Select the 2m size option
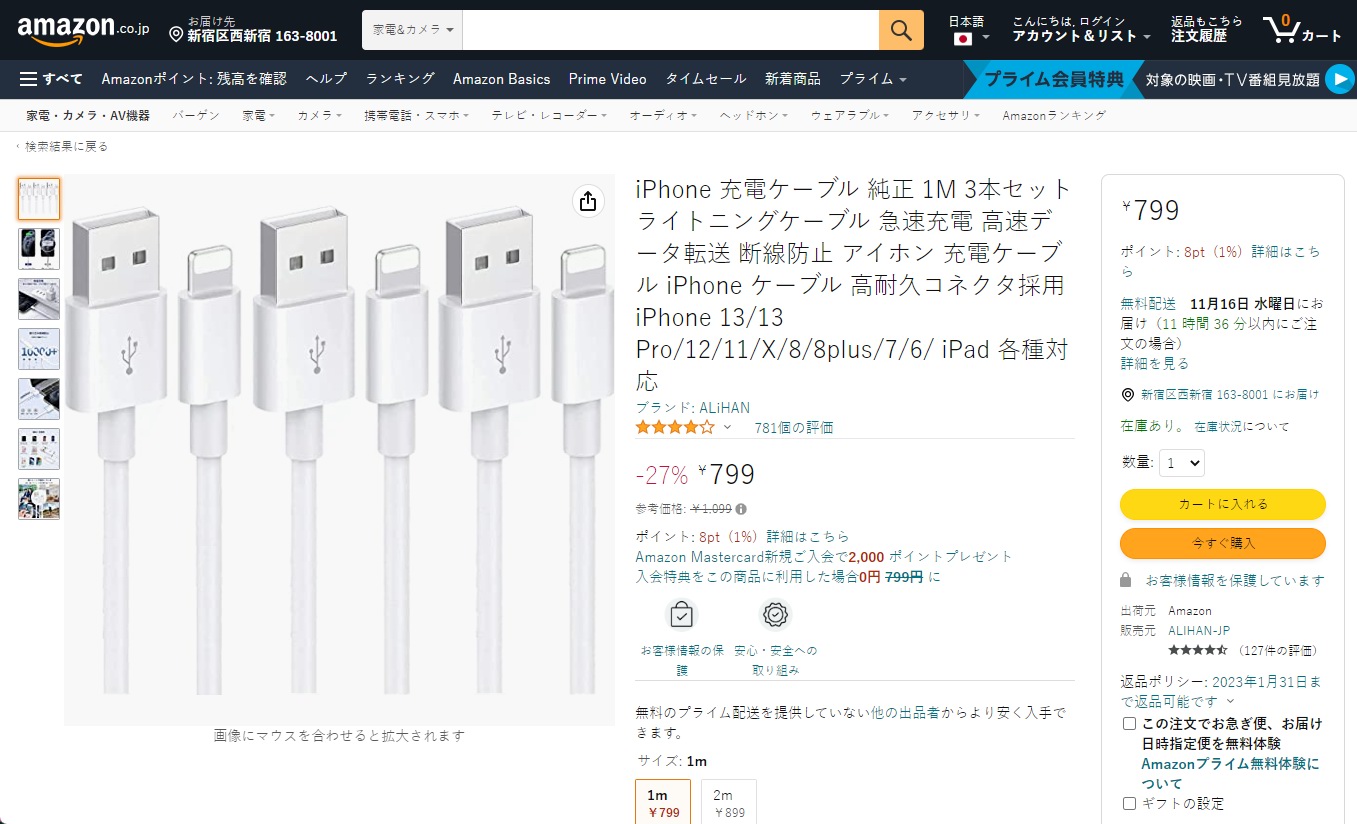Image resolution: width=1357 pixels, height=824 pixels. 728,800
